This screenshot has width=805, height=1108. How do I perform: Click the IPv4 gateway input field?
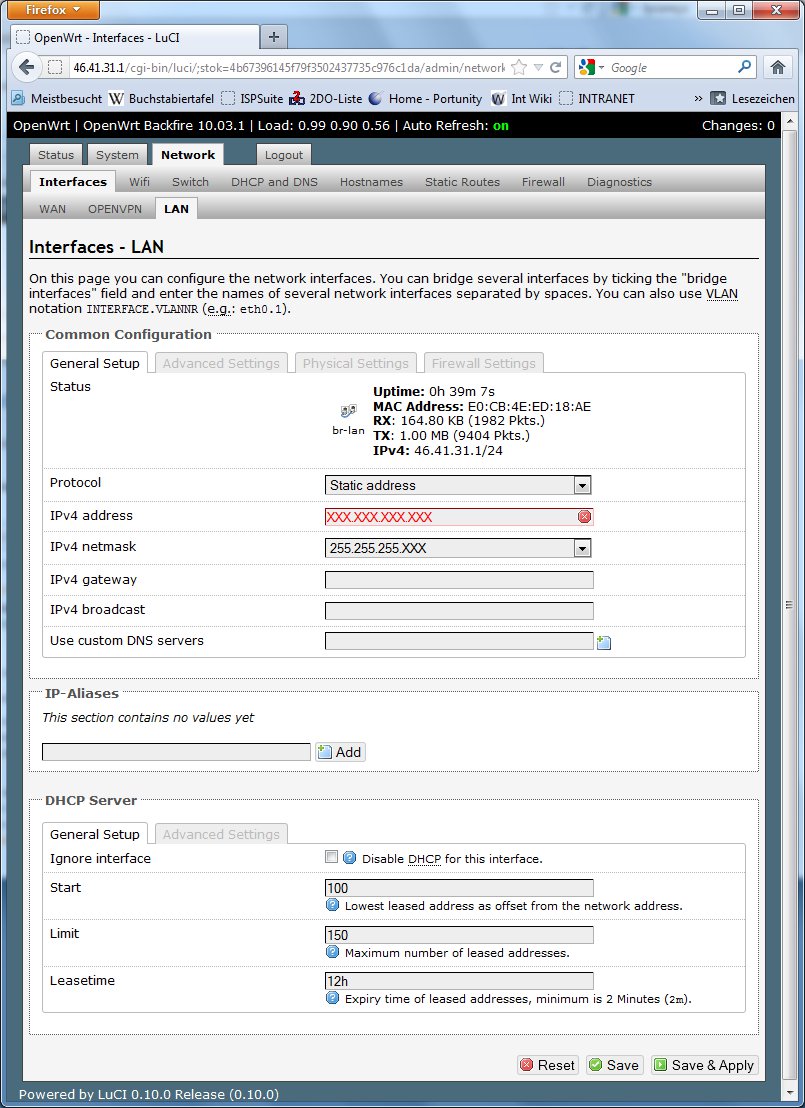(x=459, y=580)
